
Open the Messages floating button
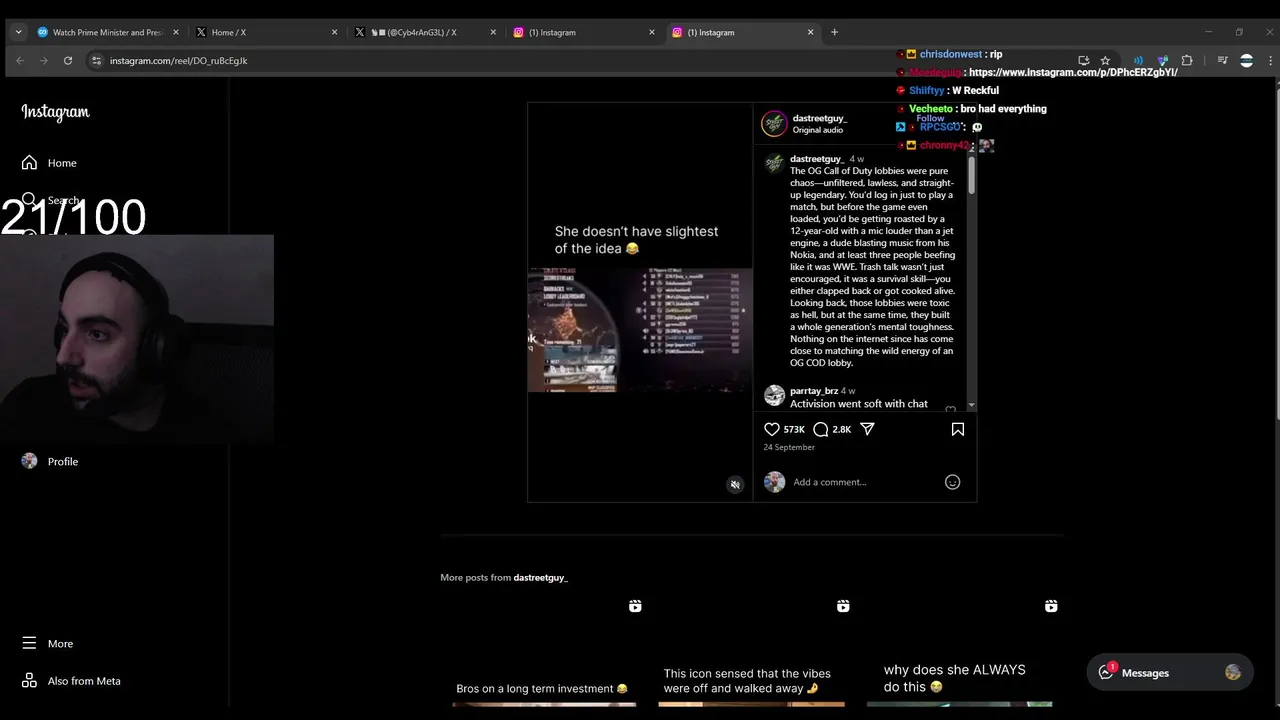pos(1169,673)
